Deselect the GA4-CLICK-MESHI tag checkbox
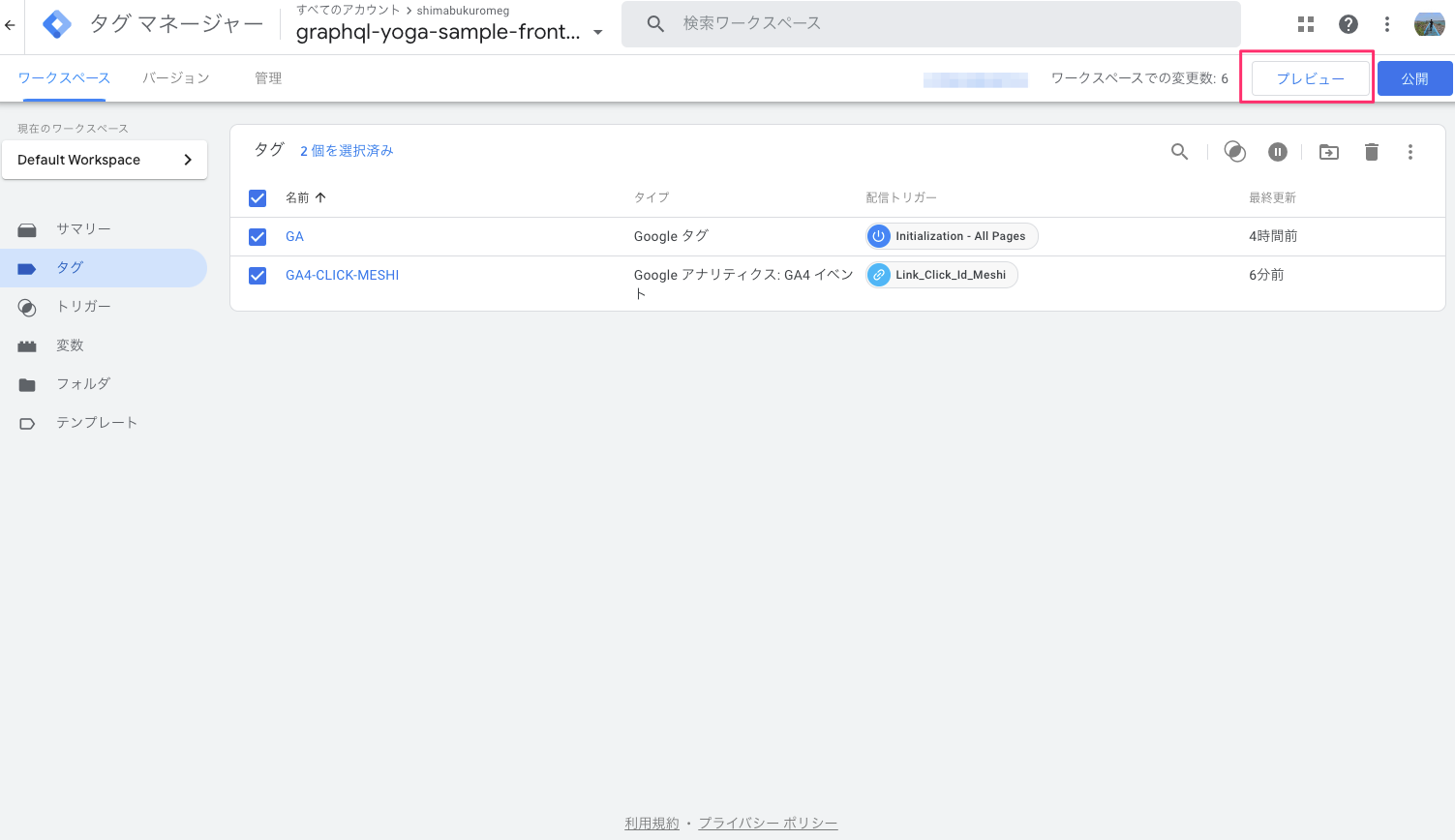The height and width of the screenshot is (840, 1455). coord(257,275)
